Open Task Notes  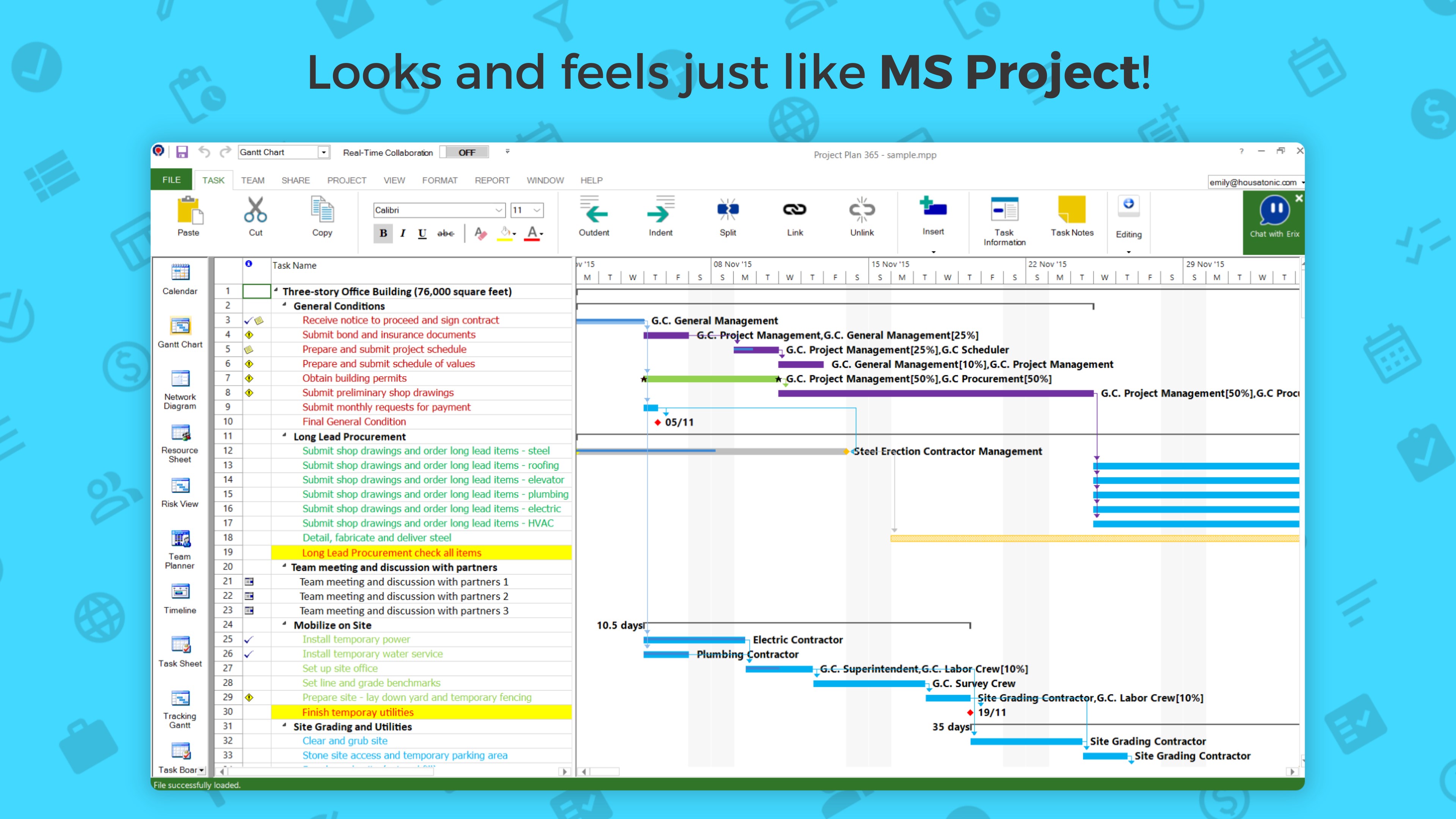1072,218
